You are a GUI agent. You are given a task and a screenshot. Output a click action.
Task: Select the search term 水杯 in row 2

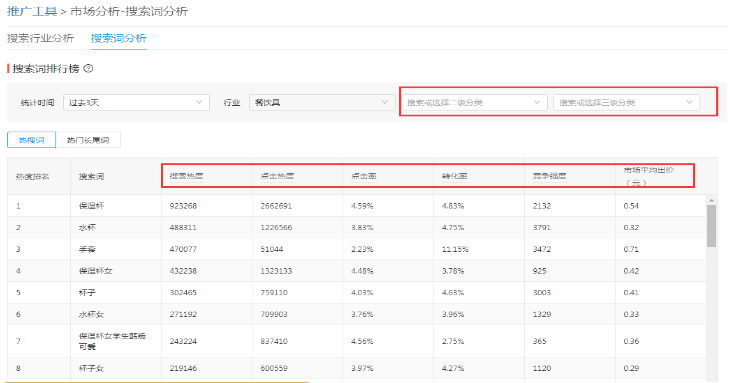(87, 228)
